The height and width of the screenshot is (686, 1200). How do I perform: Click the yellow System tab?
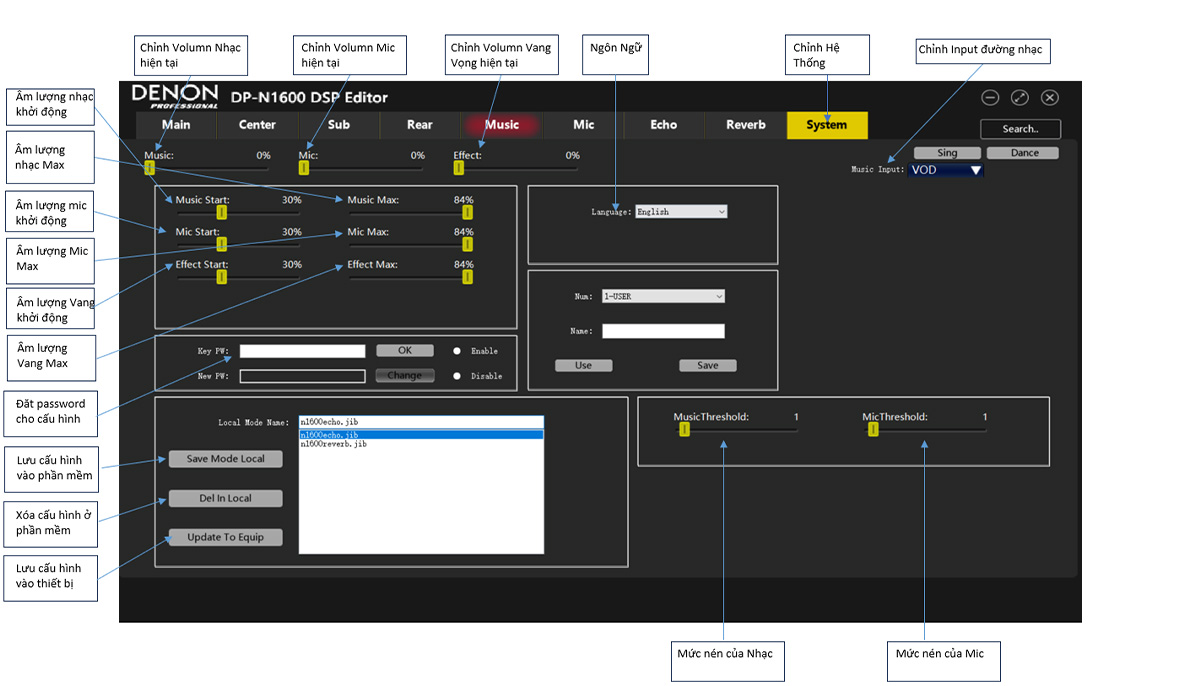click(827, 125)
